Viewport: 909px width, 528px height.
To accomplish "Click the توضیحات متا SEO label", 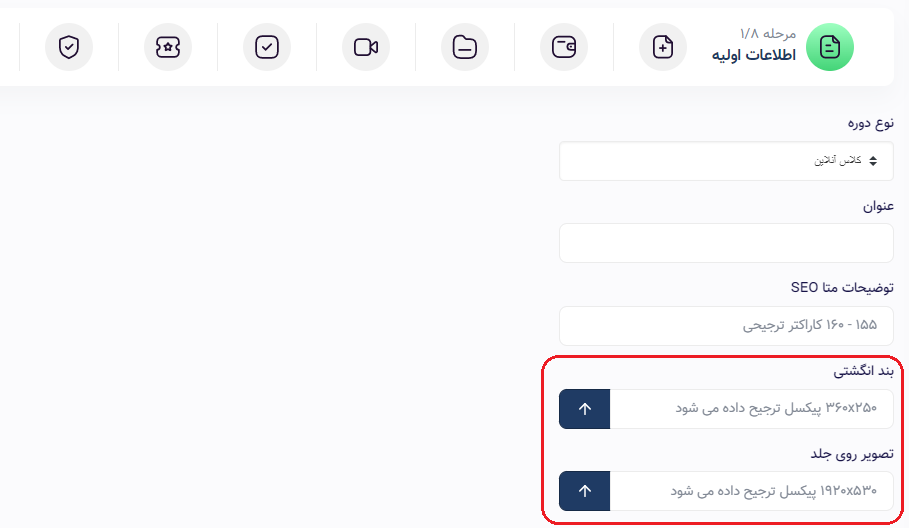I will [842, 287].
